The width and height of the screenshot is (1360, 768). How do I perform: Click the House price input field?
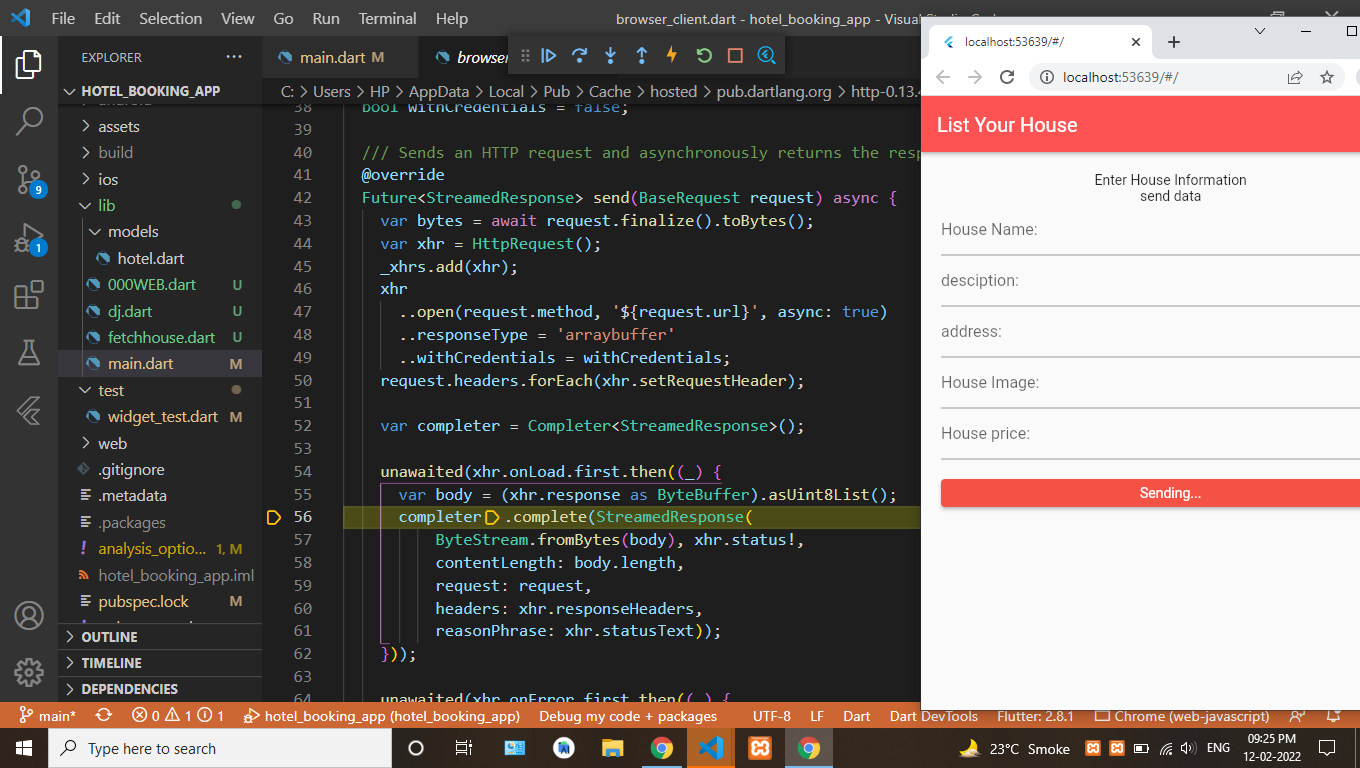(1150, 435)
